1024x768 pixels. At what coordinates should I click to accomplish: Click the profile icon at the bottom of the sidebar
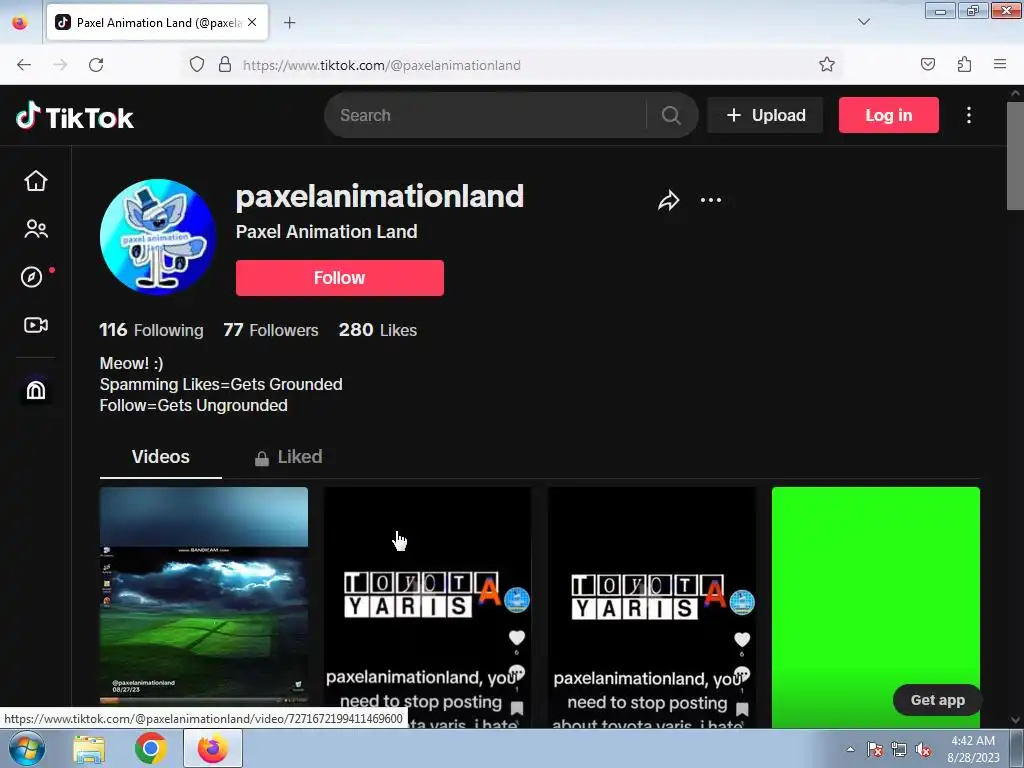(x=36, y=390)
